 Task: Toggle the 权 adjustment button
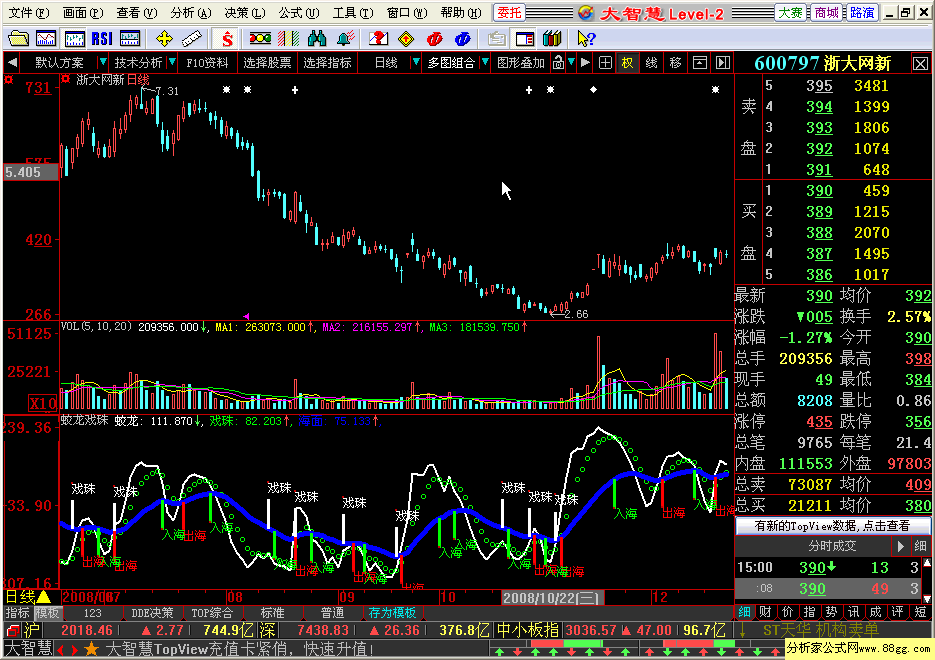click(628, 62)
